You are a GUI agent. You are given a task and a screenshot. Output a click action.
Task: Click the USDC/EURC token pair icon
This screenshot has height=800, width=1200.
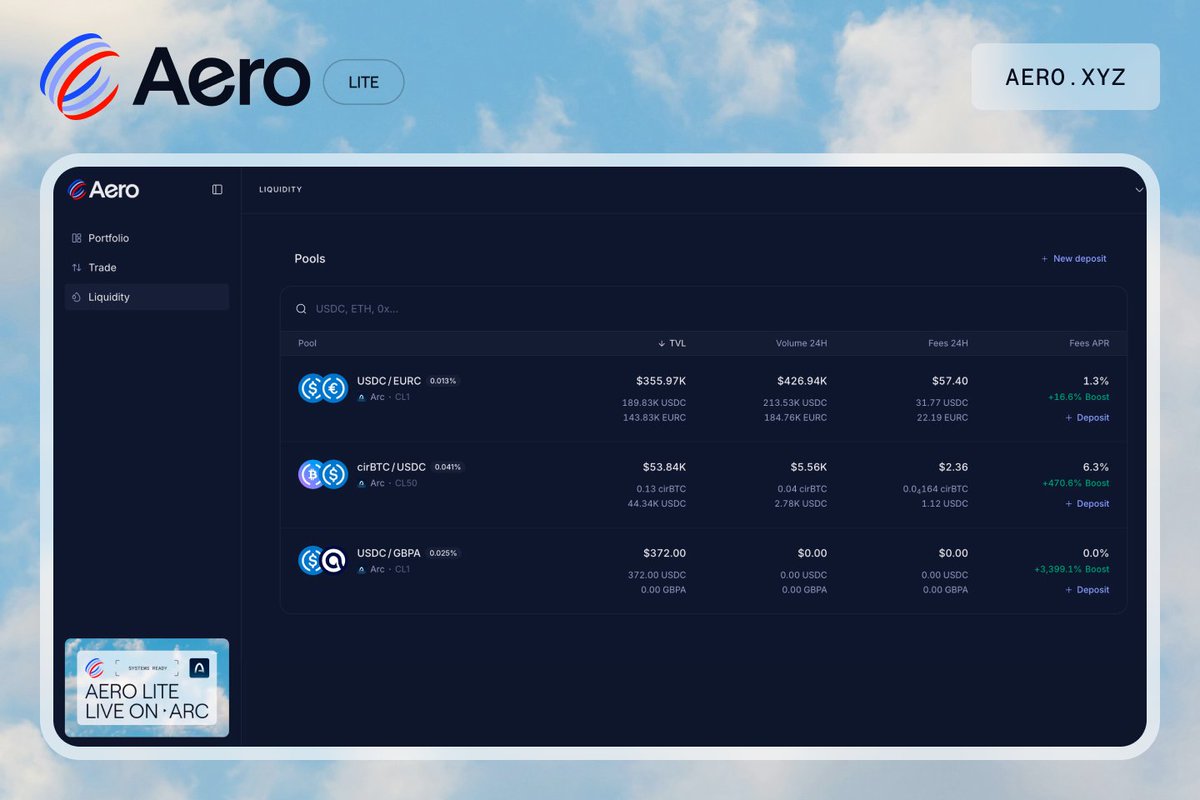(323, 388)
